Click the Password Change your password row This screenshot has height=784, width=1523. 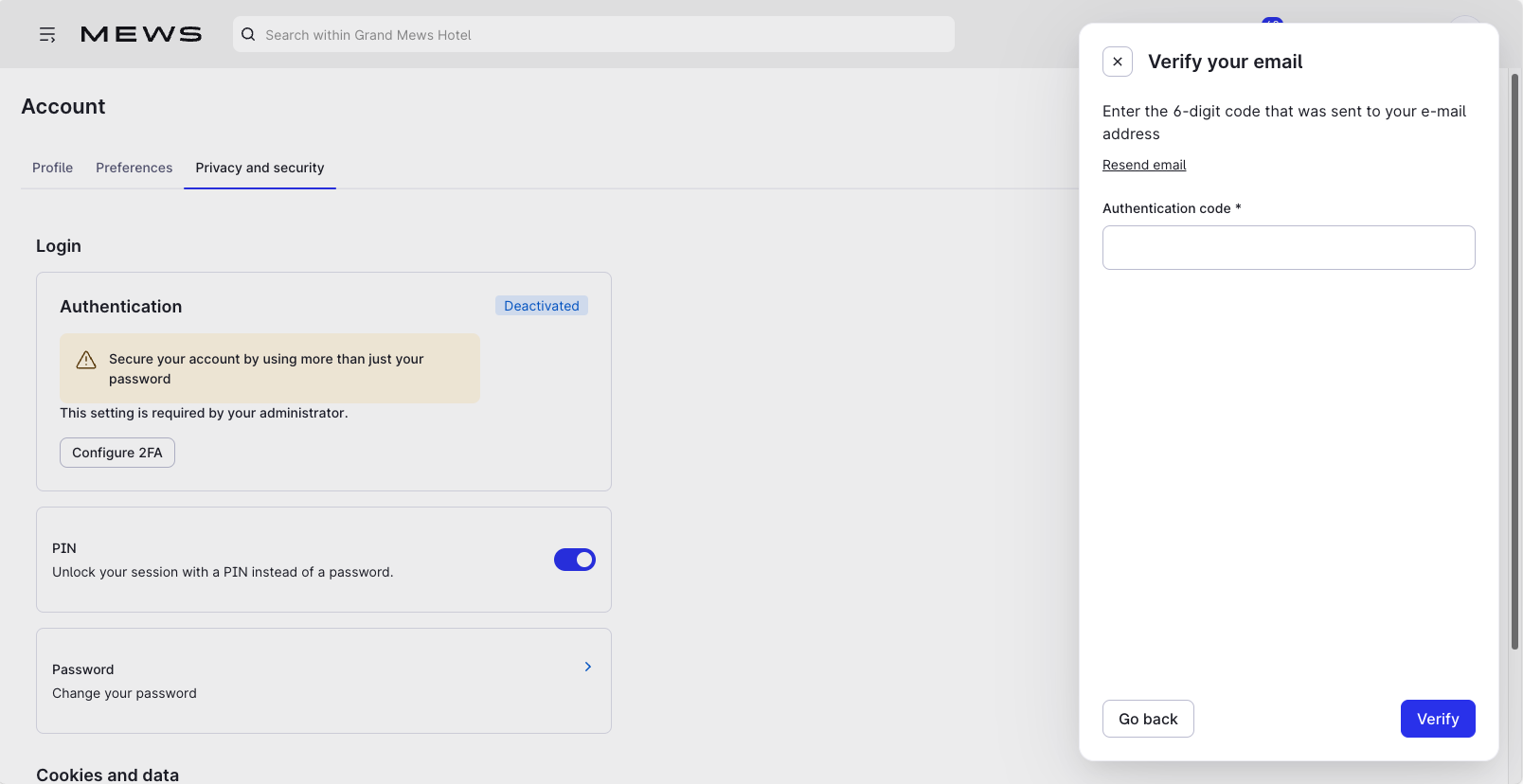click(x=324, y=681)
